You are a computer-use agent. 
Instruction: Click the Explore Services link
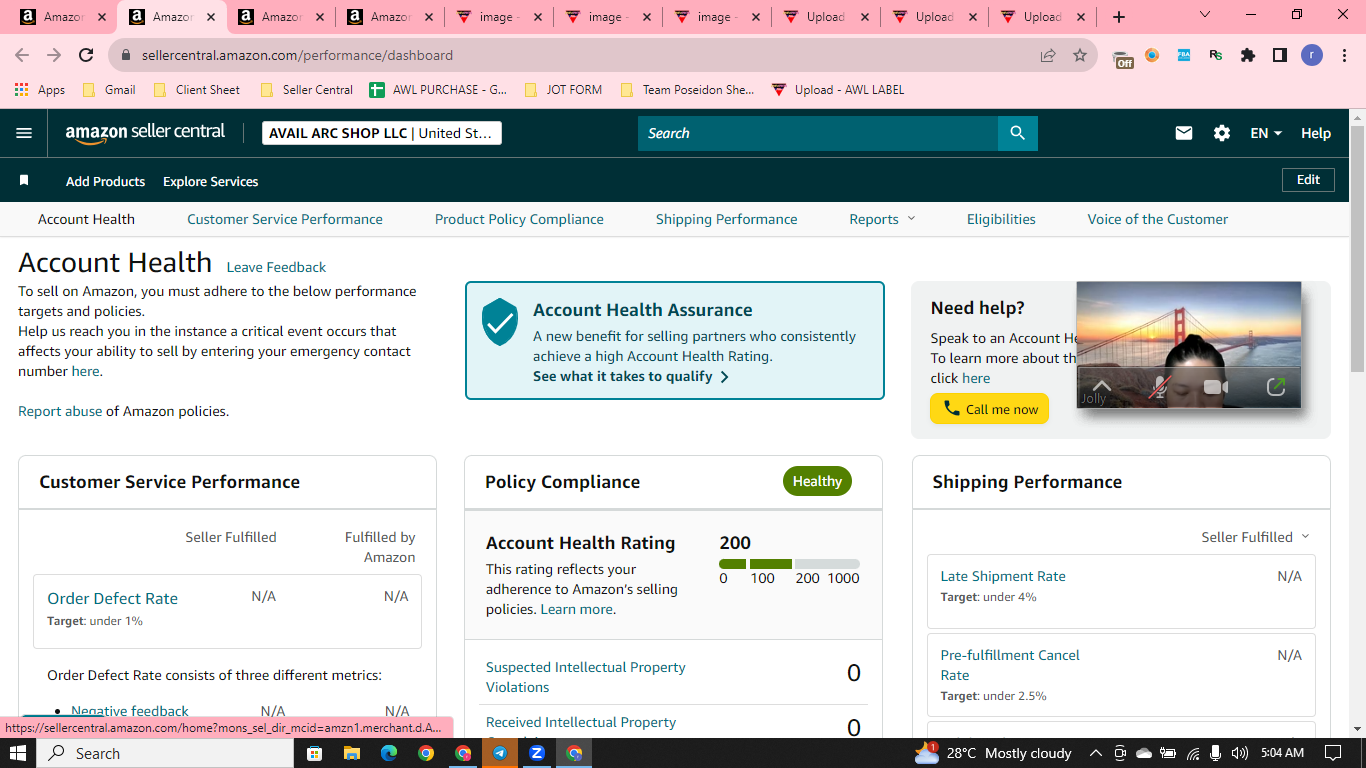click(210, 181)
